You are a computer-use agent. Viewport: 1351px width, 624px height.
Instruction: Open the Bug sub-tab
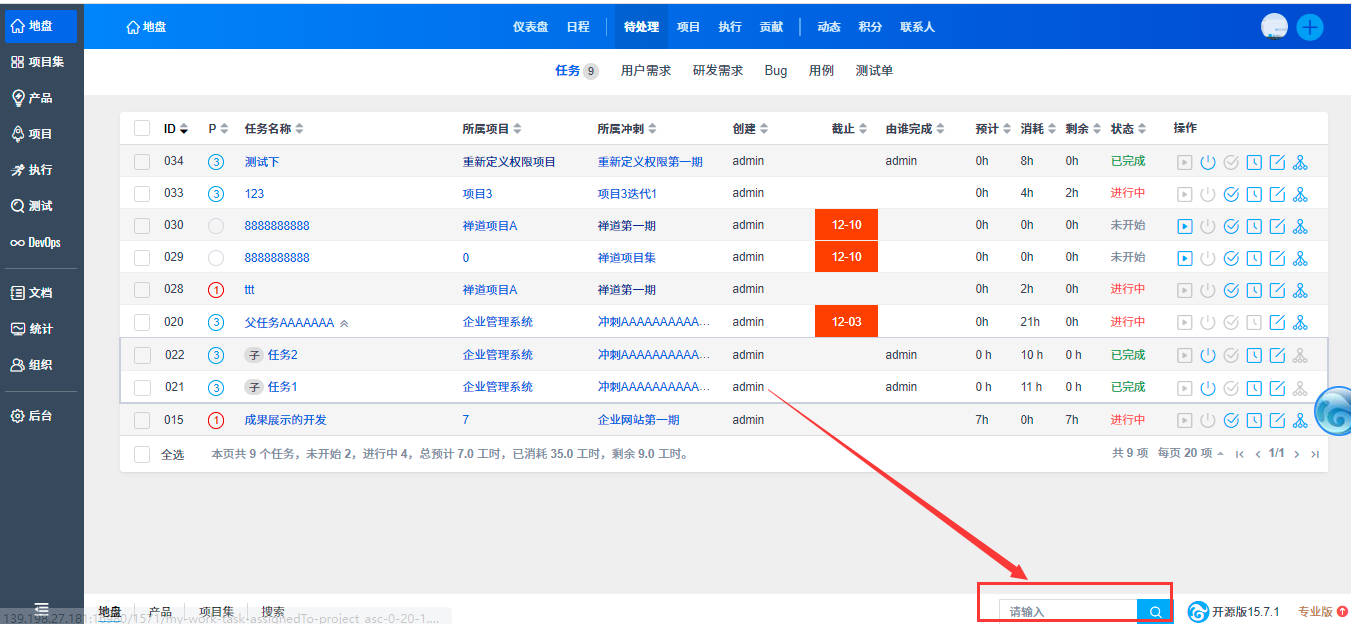(x=775, y=71)
